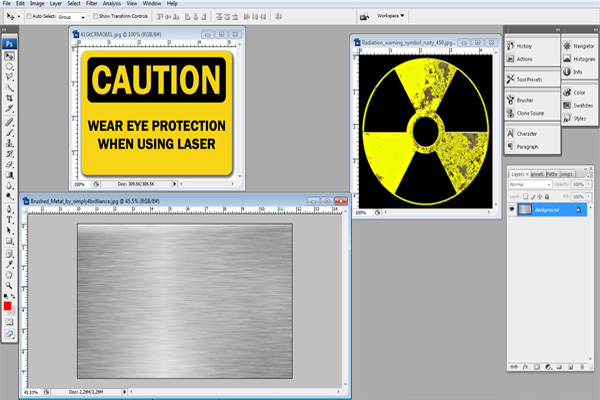Select the Clone Stamp tool
600x400 pixels.
[x=9, y=143]
